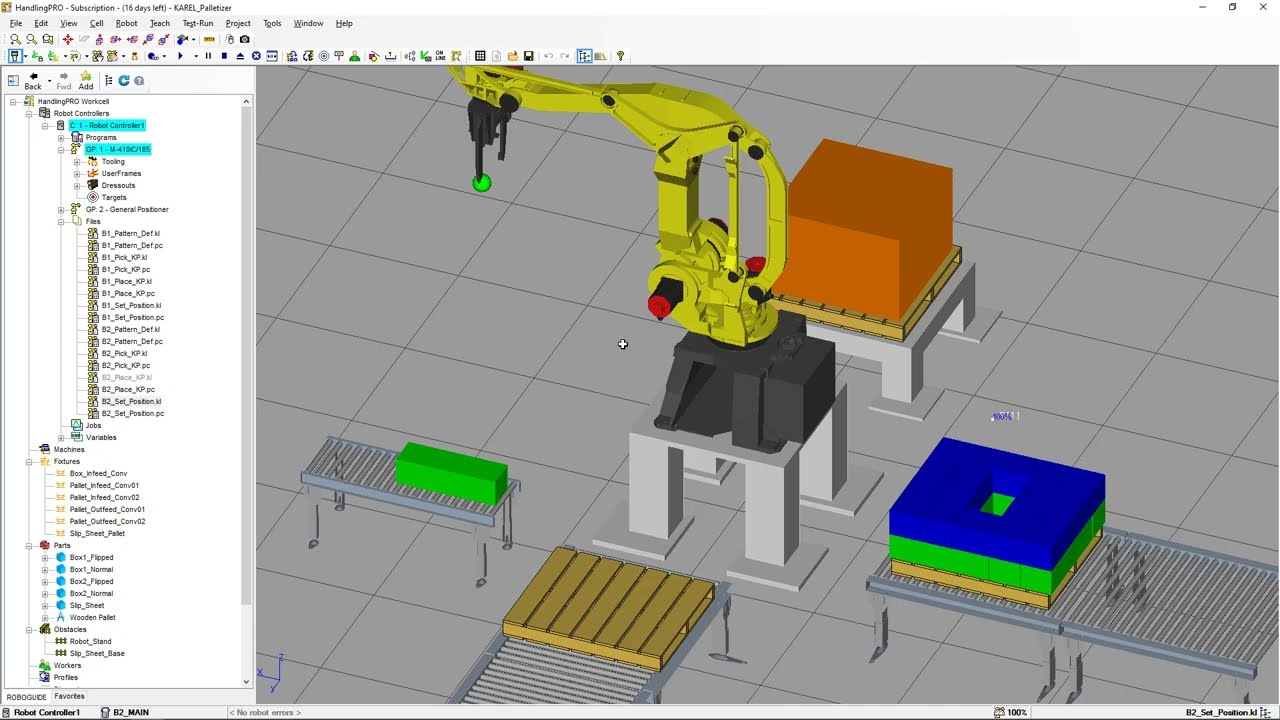This screenshot has height=720, width=1280.
Task: Click the navigator refresh icon
Action: pos(124,80)
